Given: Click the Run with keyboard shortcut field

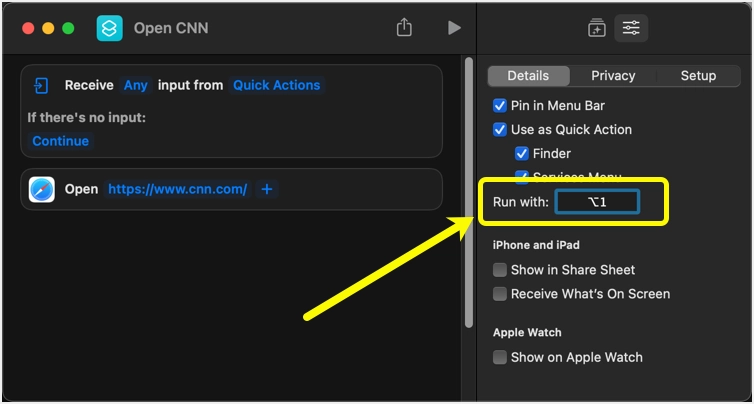Looking at the screenshot, I should point(597,202).
